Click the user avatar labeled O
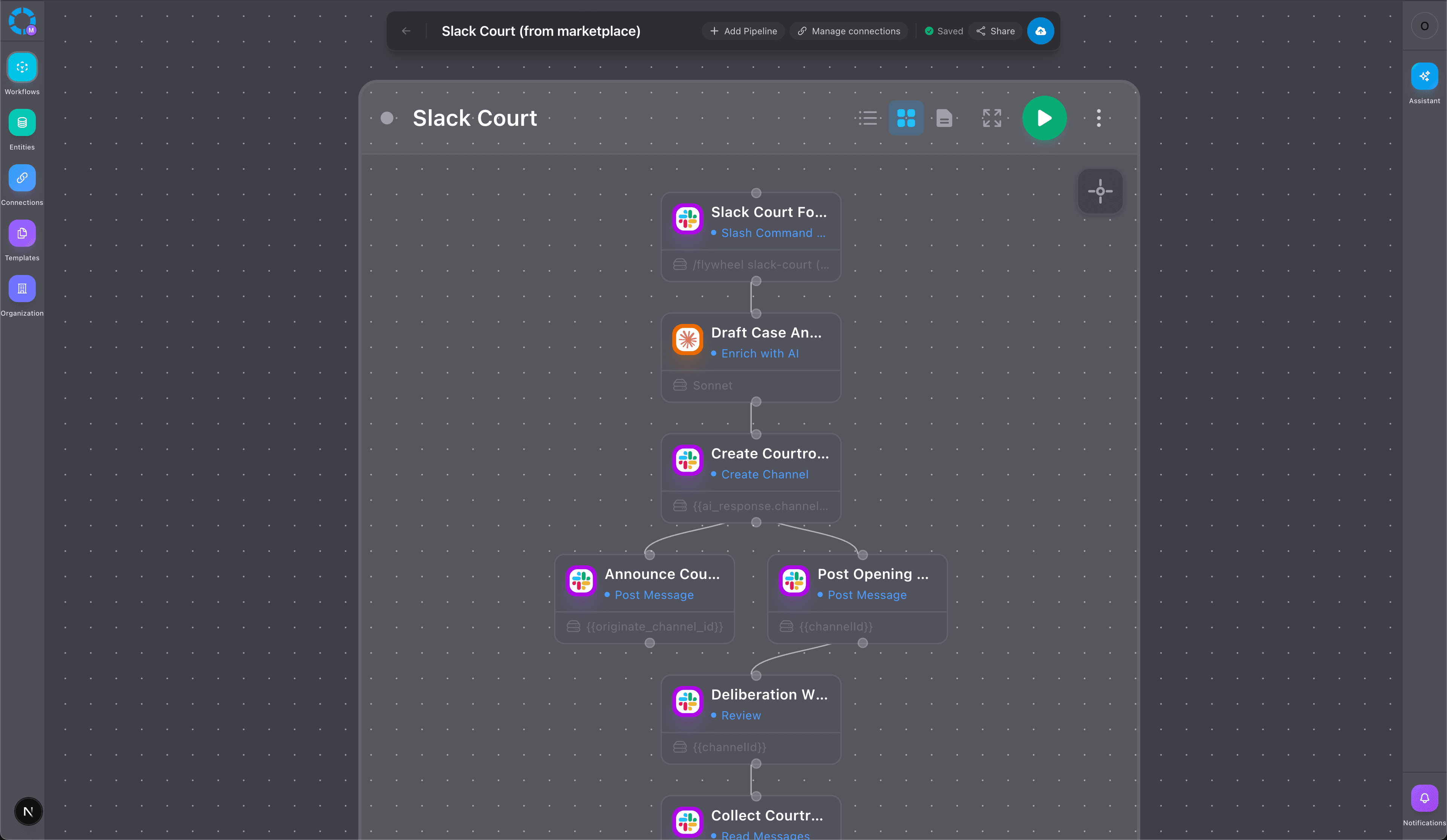The image size is (1447, 840). [x=1424, y=26]
